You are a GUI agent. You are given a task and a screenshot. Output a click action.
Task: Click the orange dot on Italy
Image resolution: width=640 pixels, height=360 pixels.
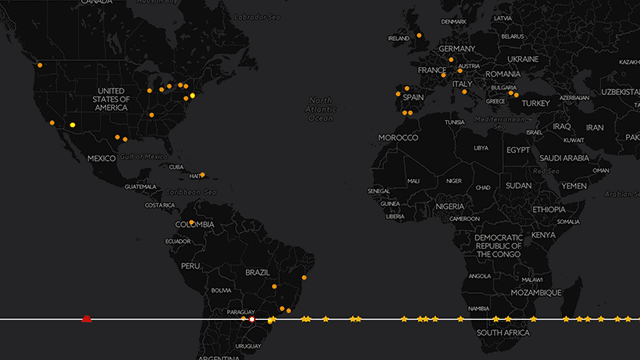click(464, 92)
